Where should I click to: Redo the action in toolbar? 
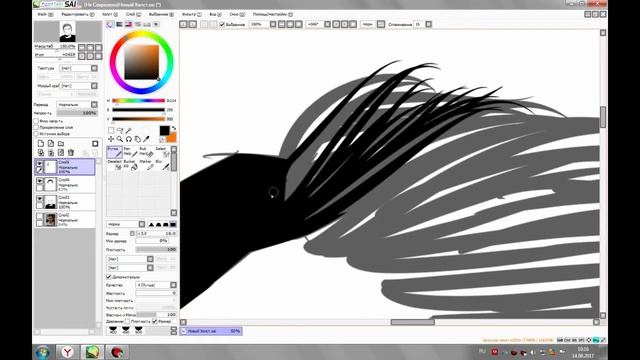click(193, 24)
